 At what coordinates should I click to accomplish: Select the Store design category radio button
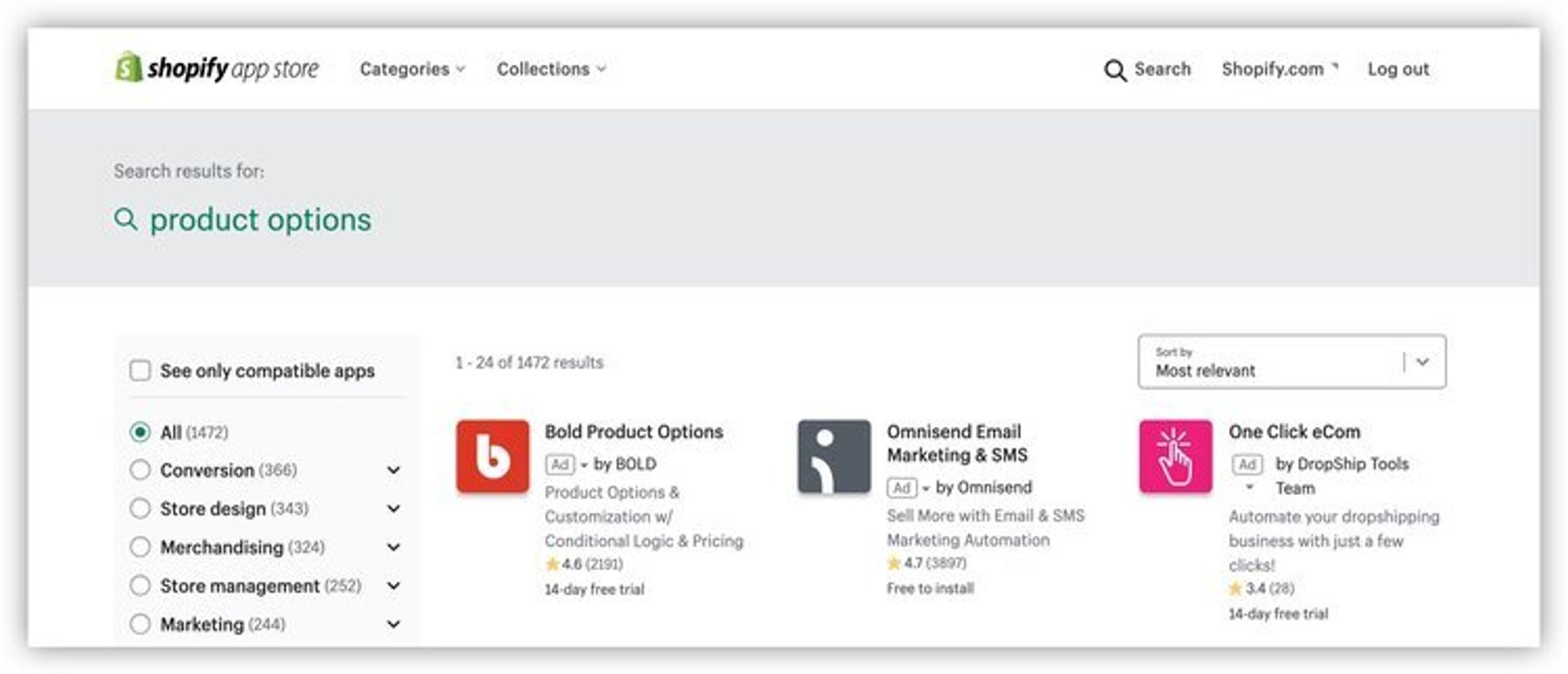coord(140,508)
